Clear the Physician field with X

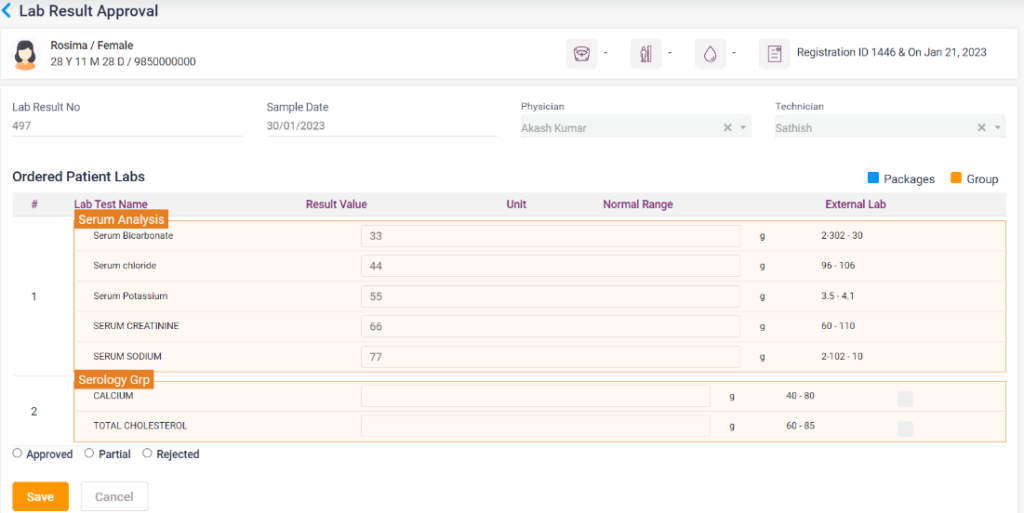[728, 128]
